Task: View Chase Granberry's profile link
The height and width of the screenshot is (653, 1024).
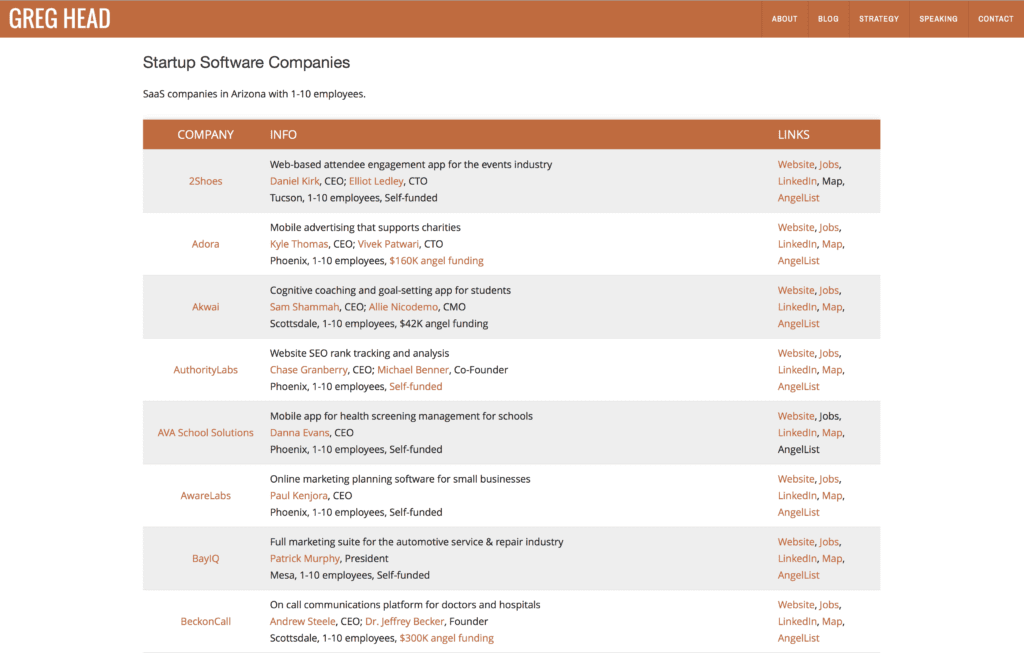Action: [x=309, y=370]
